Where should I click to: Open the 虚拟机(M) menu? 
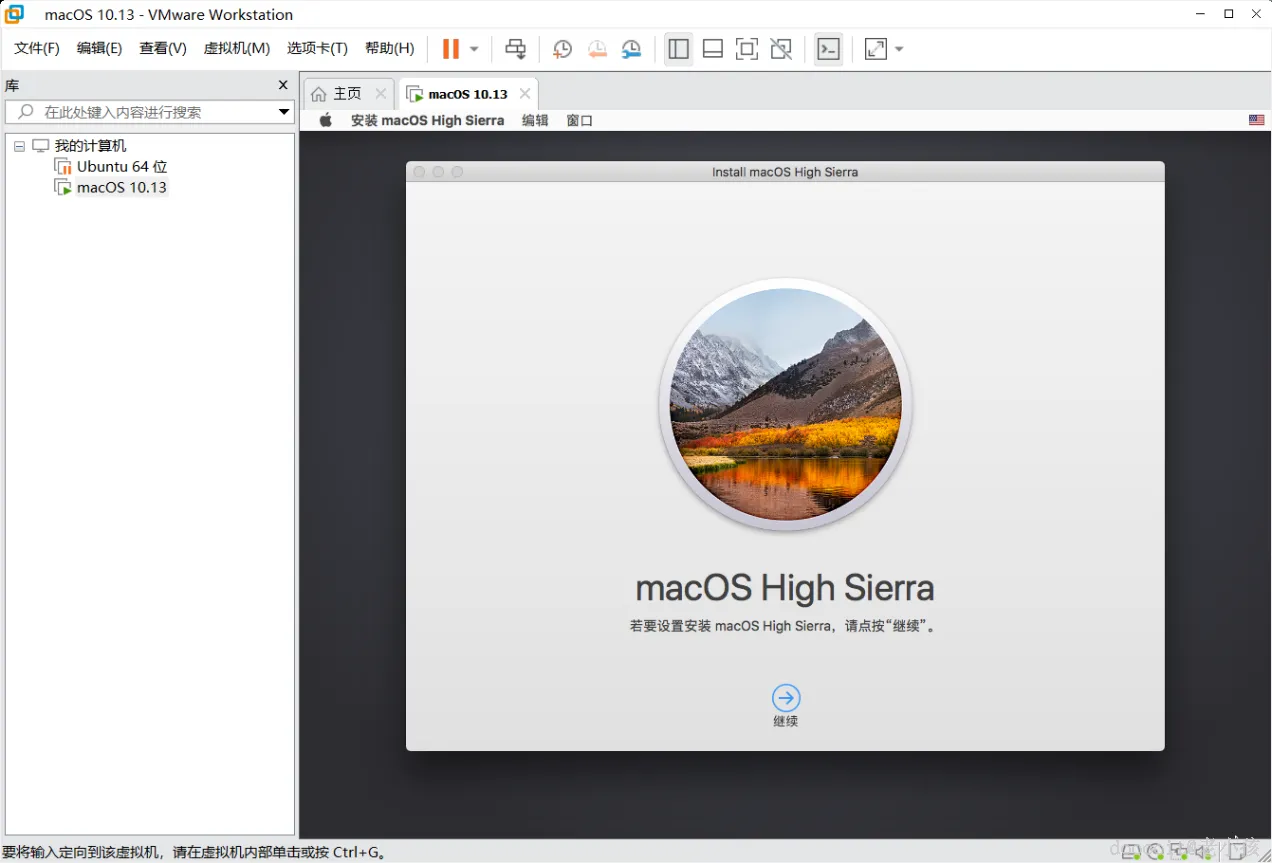236,48
